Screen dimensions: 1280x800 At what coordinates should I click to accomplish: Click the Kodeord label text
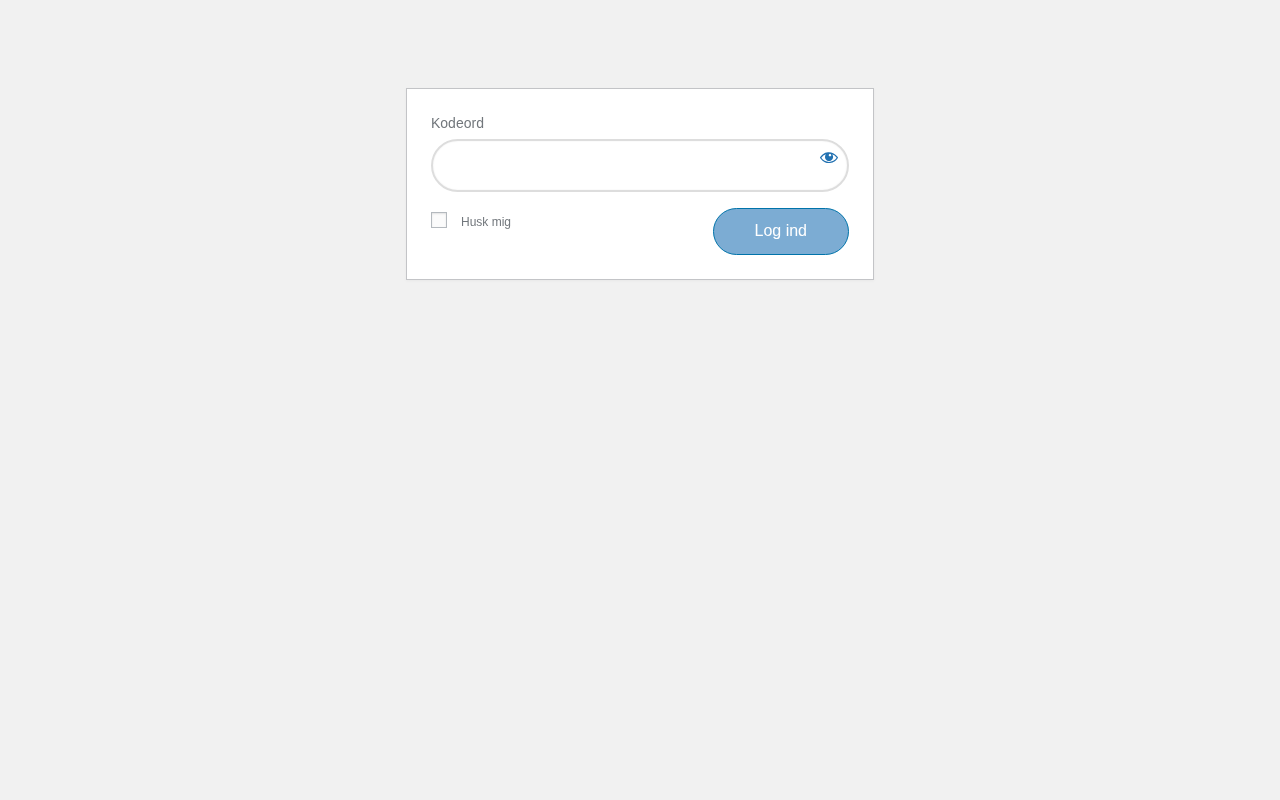(457, 123)
